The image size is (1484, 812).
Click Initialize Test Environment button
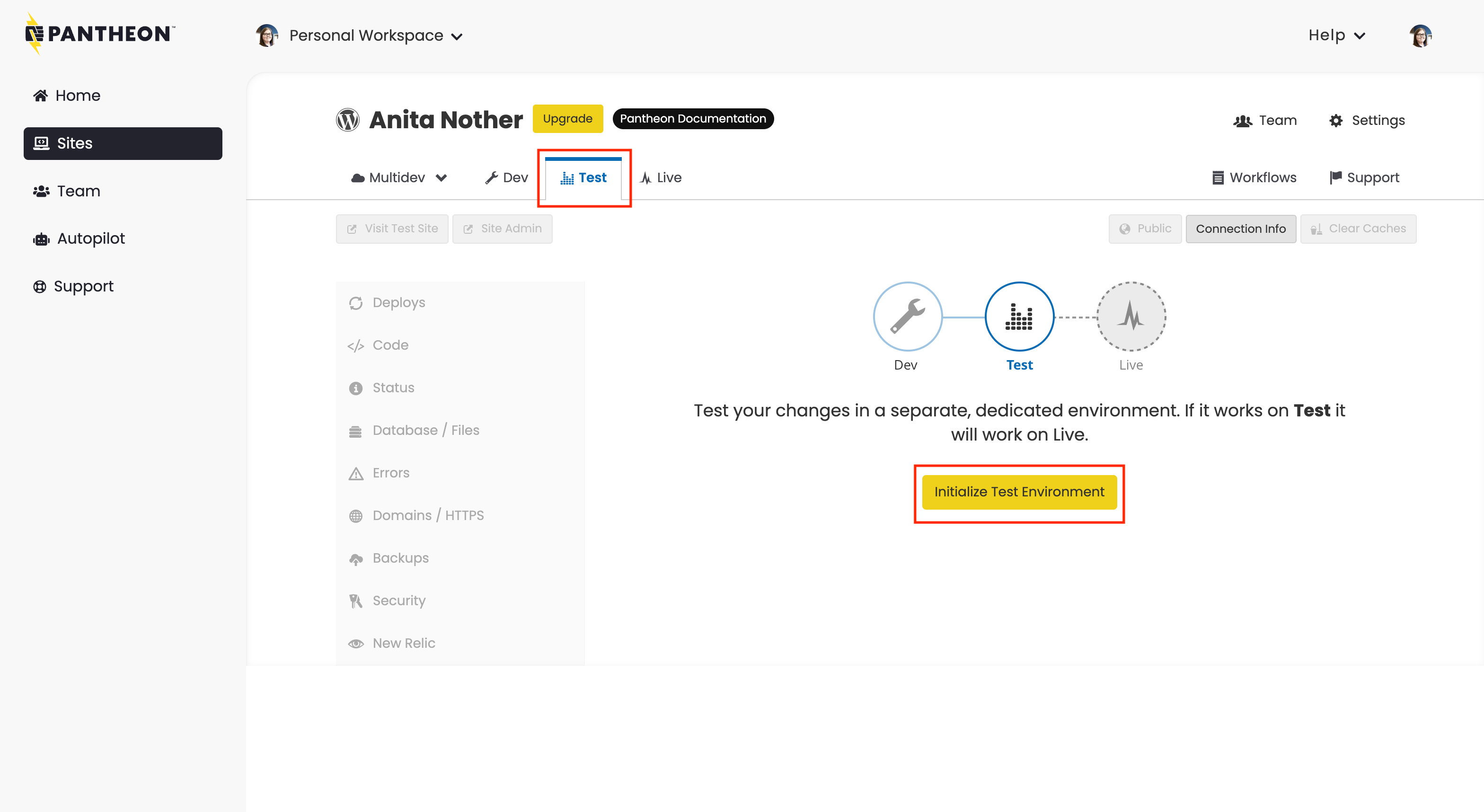point(1018,492)
